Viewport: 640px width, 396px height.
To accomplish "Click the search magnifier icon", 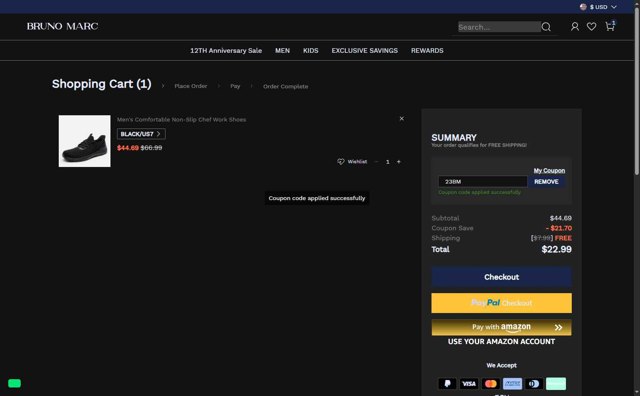I will coord(546,27).
